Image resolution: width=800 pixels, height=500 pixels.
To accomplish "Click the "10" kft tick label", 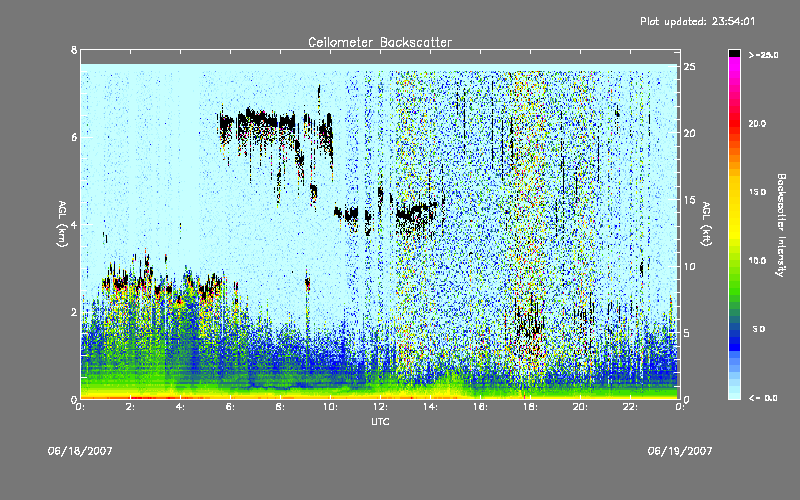I will [x=689, y=266].
